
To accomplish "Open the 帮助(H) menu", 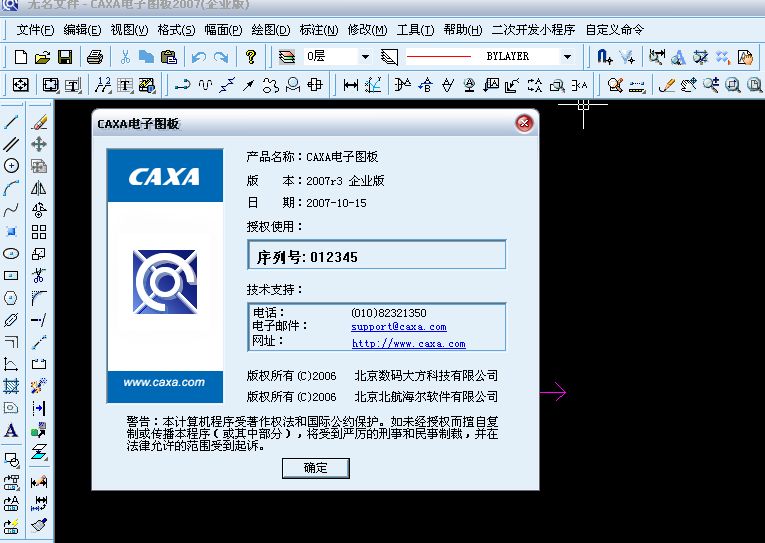I will point(463,30).
